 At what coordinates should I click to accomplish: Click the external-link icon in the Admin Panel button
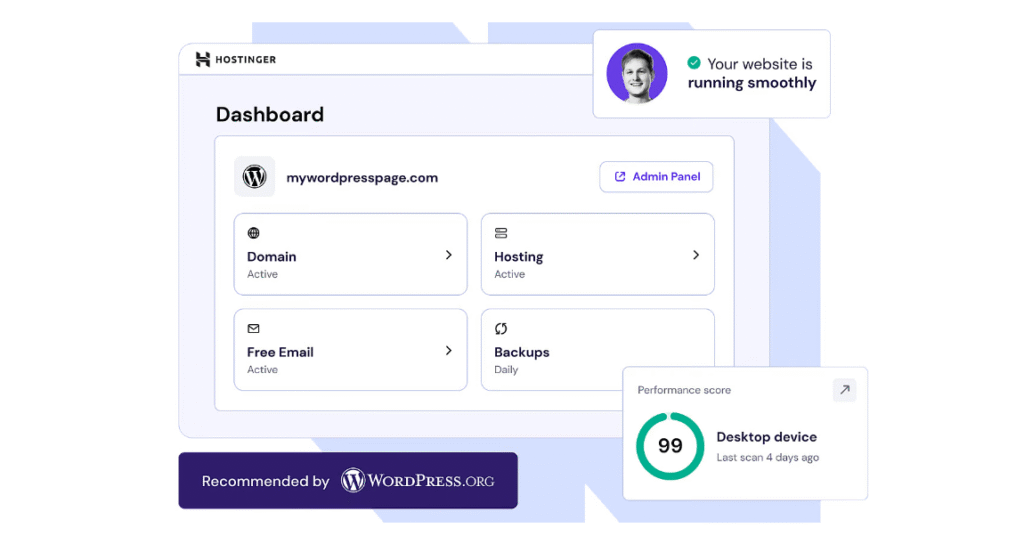(620, 176)
